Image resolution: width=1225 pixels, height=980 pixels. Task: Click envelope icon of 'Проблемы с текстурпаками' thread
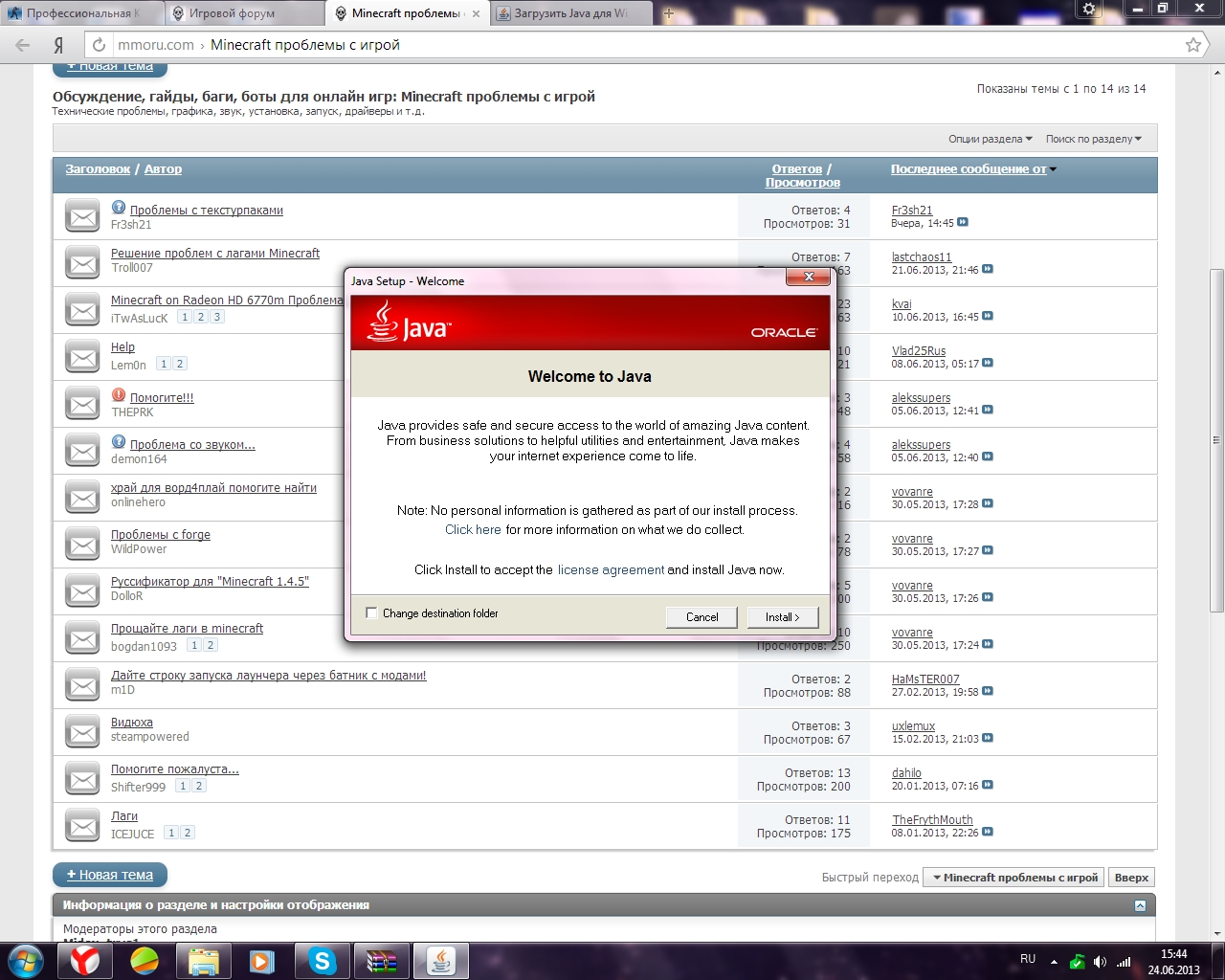tap(83, 216)
